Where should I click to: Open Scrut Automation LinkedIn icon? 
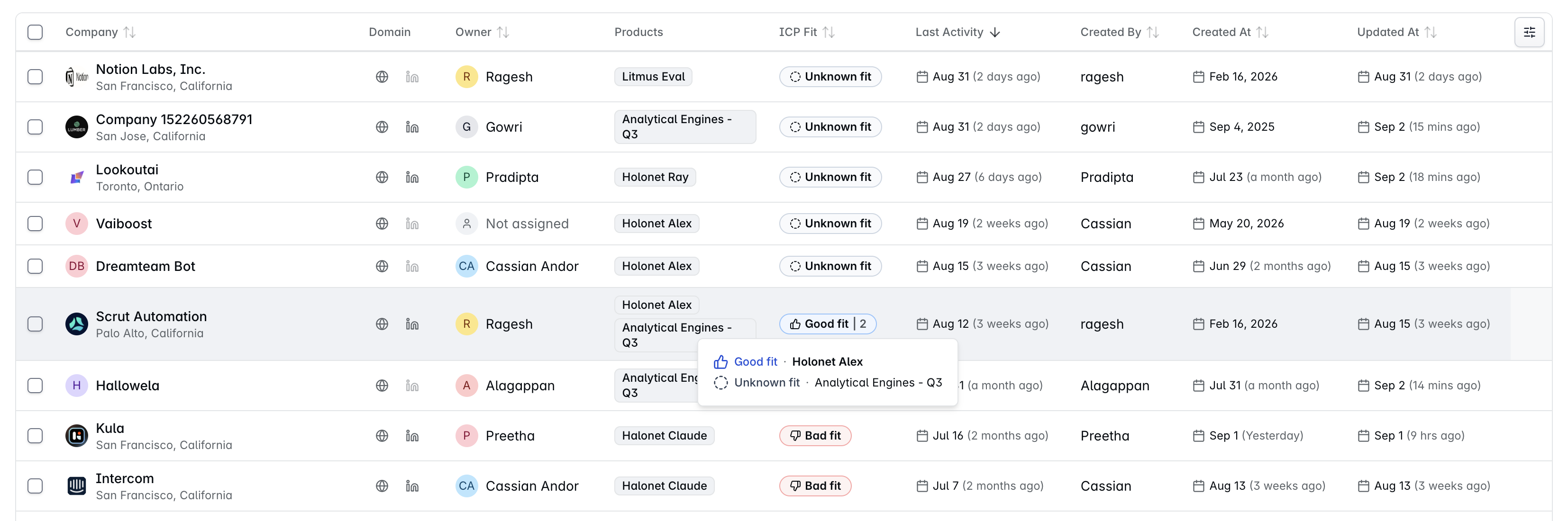coord(412,324)
